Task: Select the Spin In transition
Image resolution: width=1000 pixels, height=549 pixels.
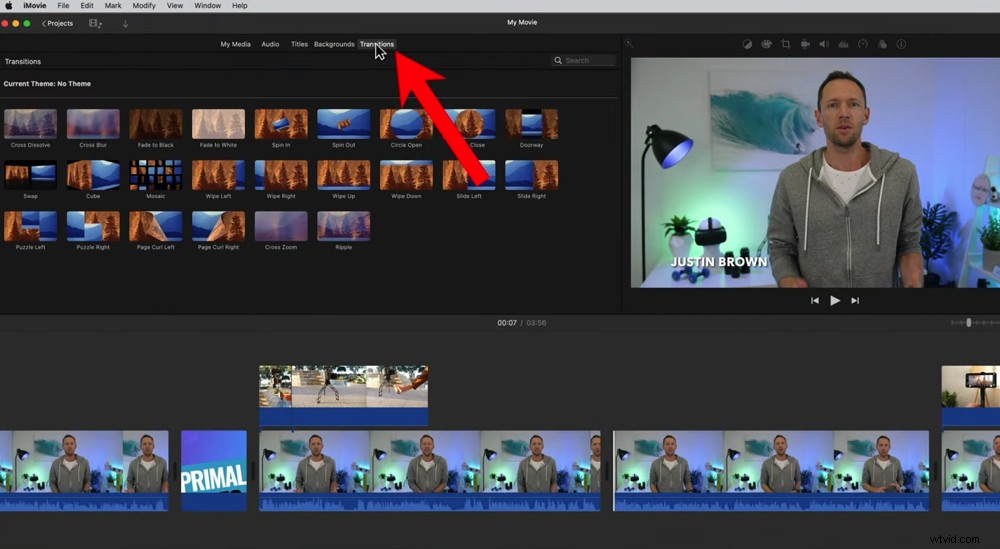Action: click(x=281, y=124)
